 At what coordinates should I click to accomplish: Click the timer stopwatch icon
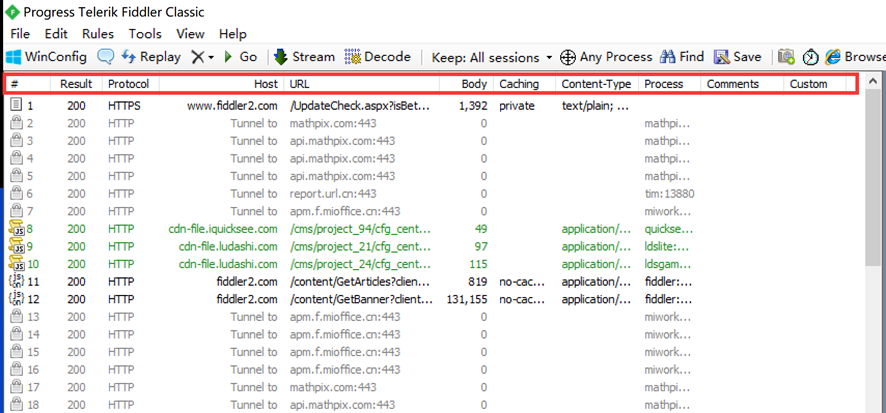pos(811,57)
